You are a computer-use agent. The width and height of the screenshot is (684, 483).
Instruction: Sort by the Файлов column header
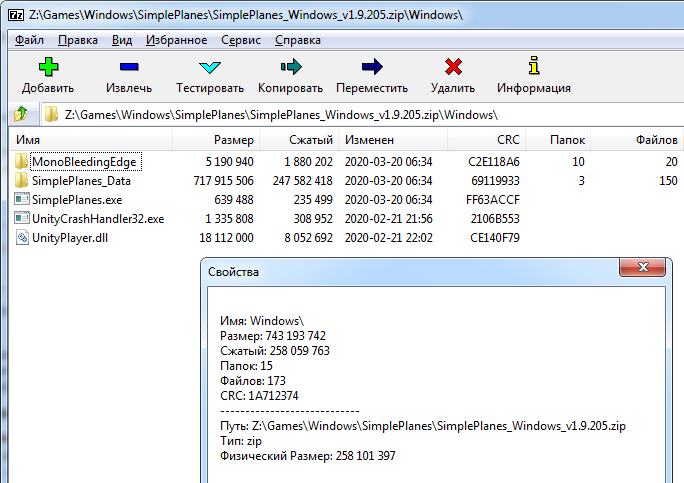[x=637, y=140]
